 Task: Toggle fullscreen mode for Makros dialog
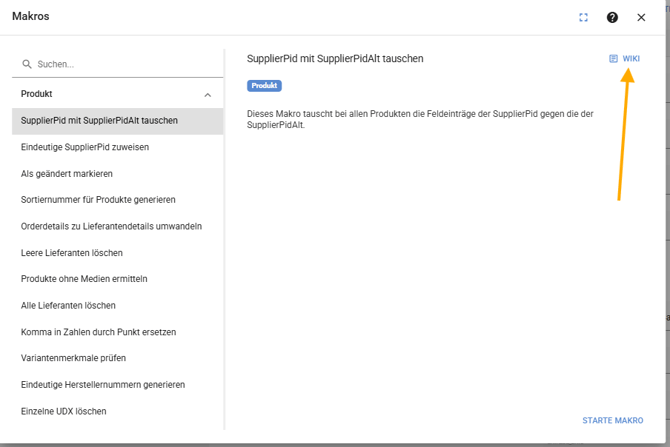click(584, 17)
